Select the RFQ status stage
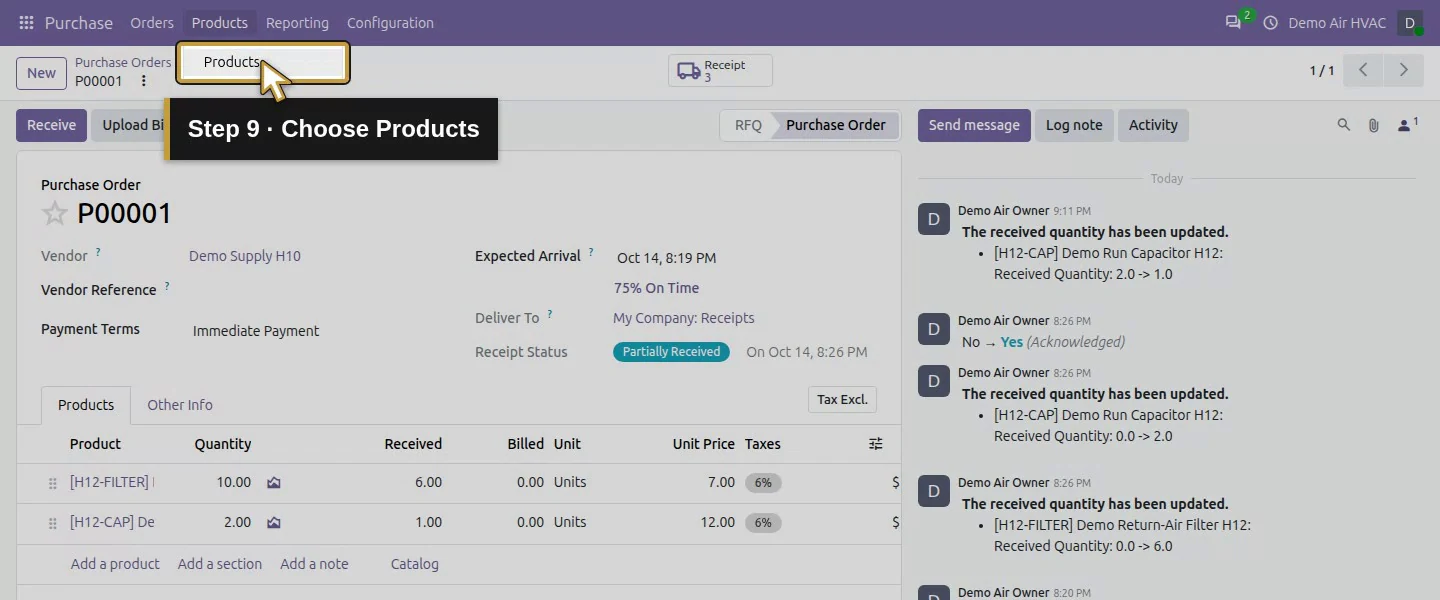Viewport: 1440px width, 600px height. [x=748, y=125]
